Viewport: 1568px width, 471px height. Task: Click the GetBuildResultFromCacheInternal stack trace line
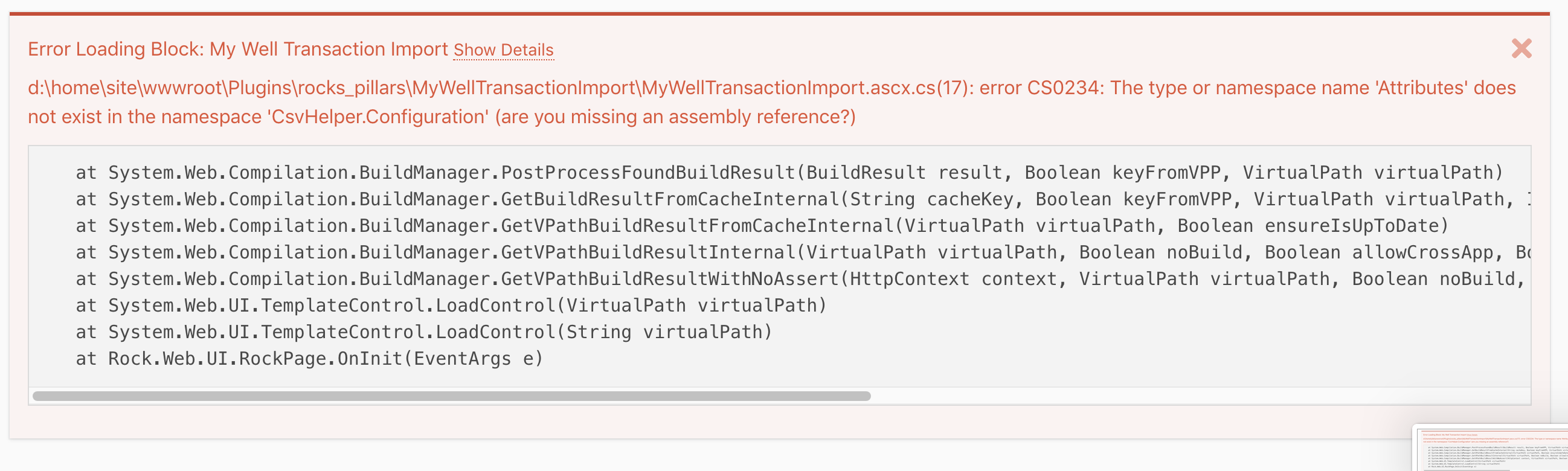[802, 200]
